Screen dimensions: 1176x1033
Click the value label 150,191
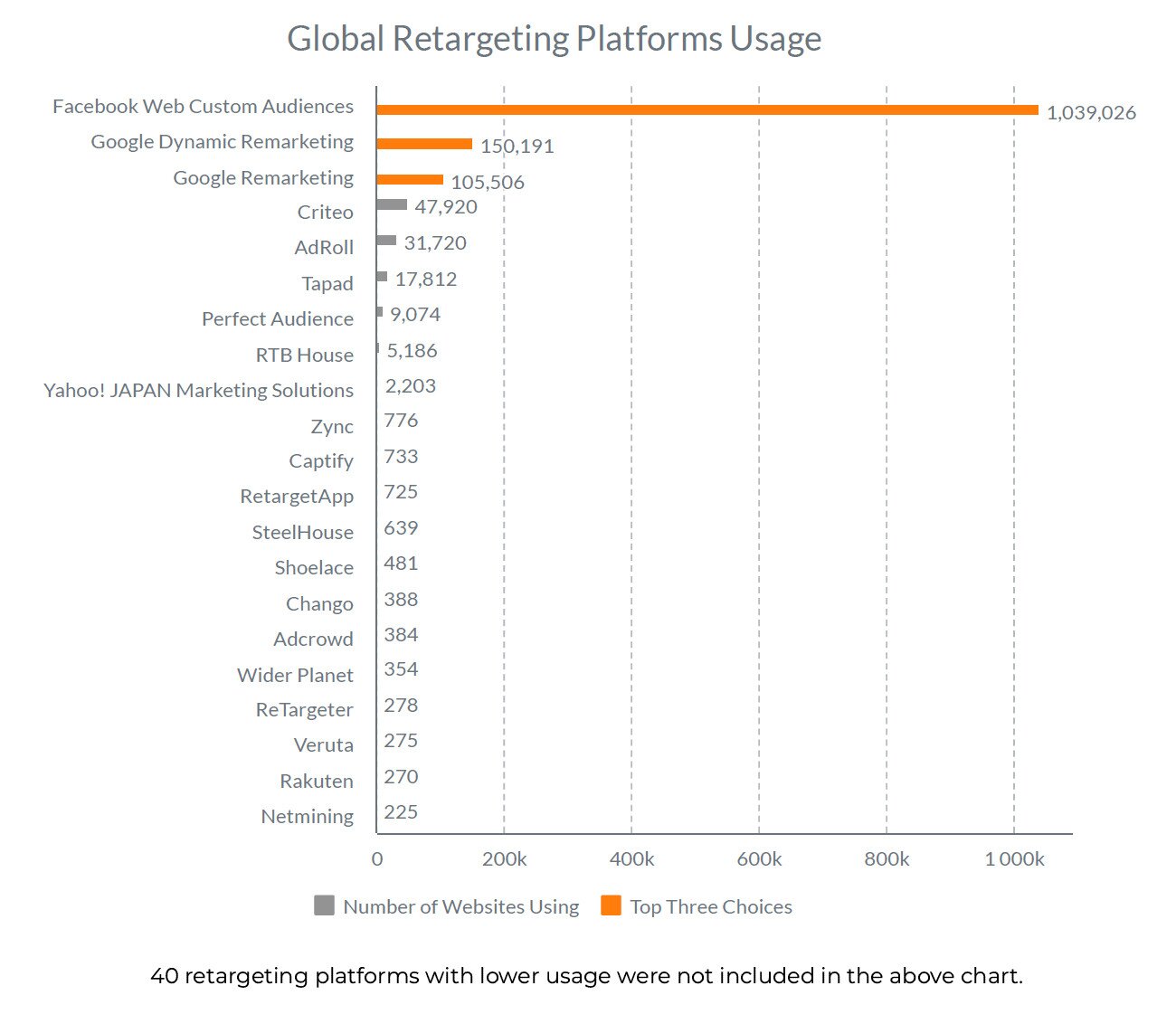click(517, 147)
